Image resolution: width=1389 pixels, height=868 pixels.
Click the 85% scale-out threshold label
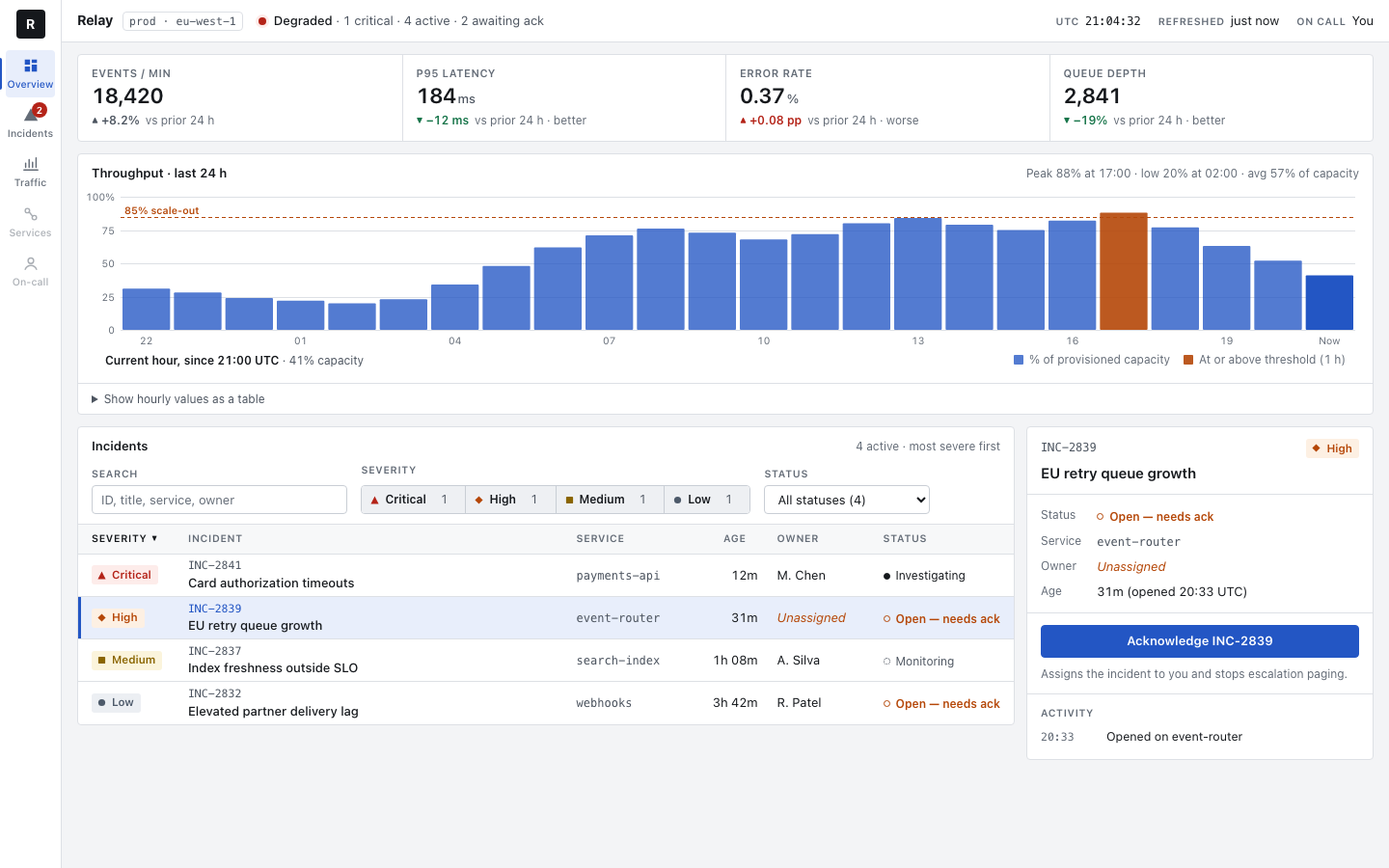[162, 211]
